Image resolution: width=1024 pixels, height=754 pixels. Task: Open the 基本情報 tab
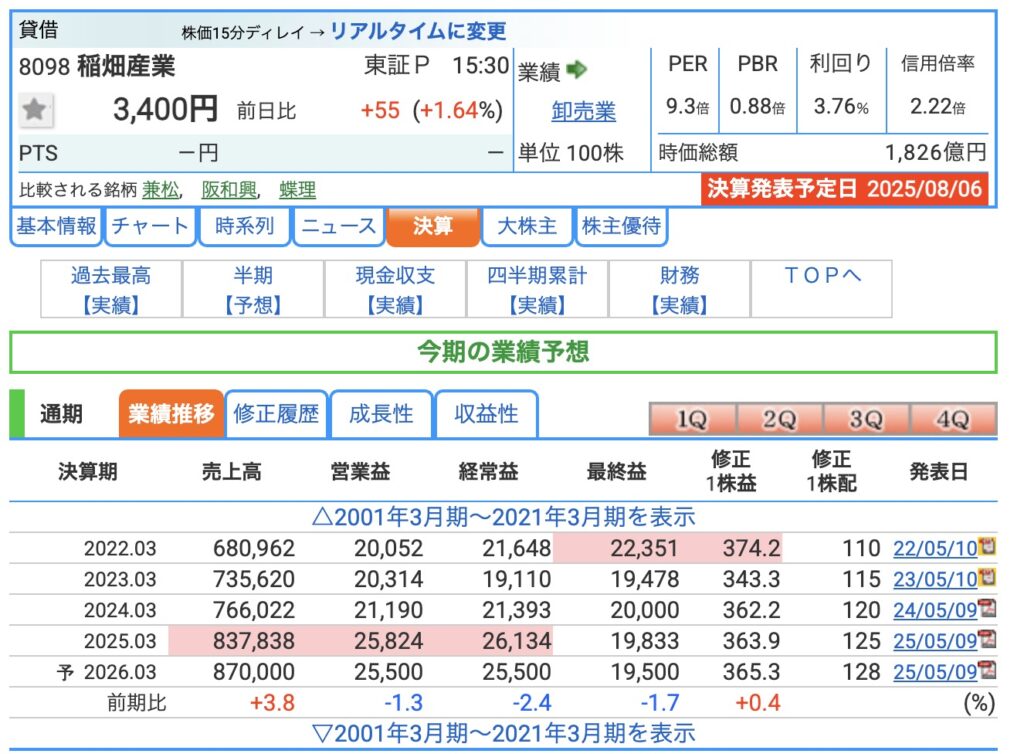tap(56, 227)
